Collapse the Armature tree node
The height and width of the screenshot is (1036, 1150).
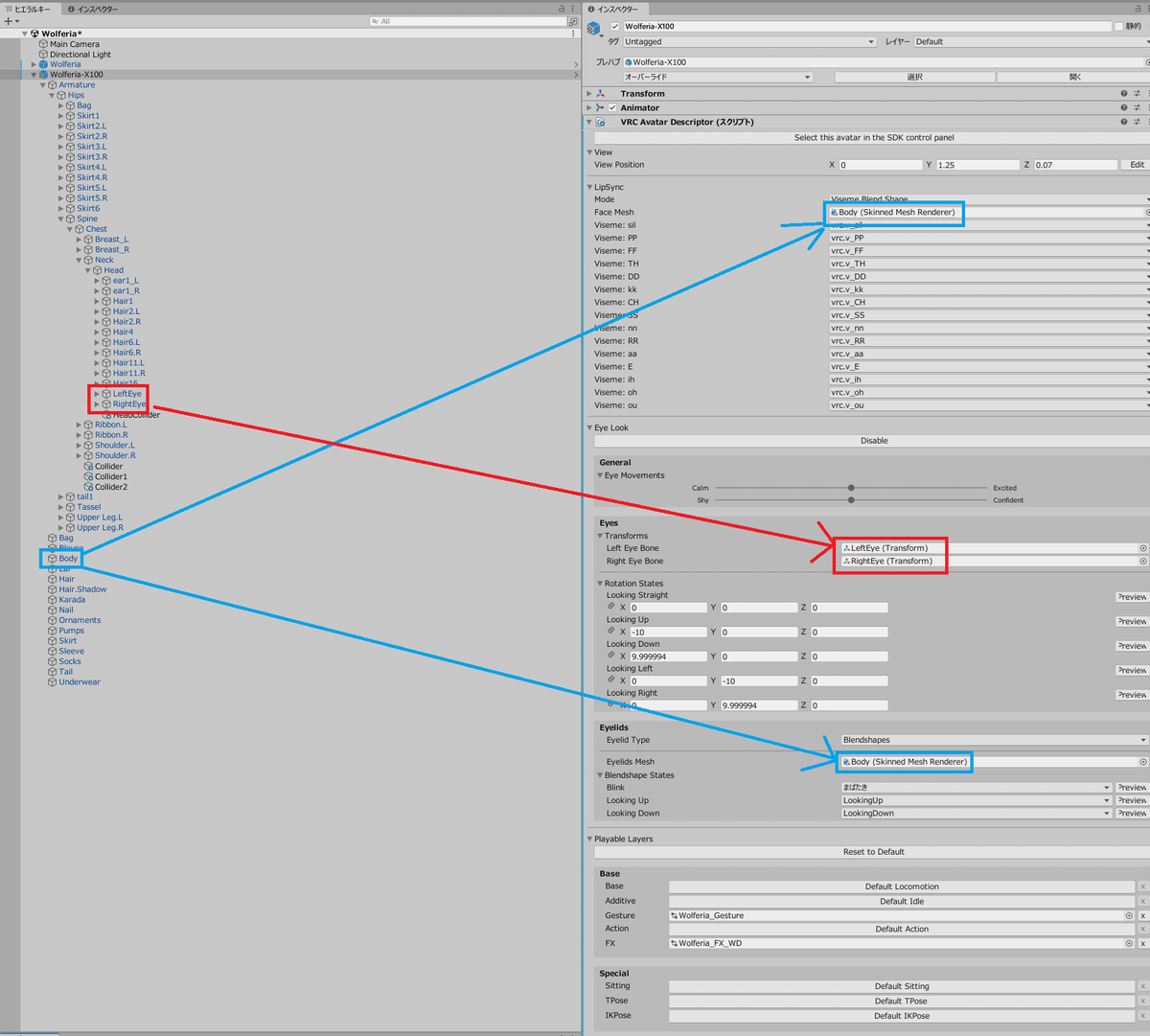(43, 85)
